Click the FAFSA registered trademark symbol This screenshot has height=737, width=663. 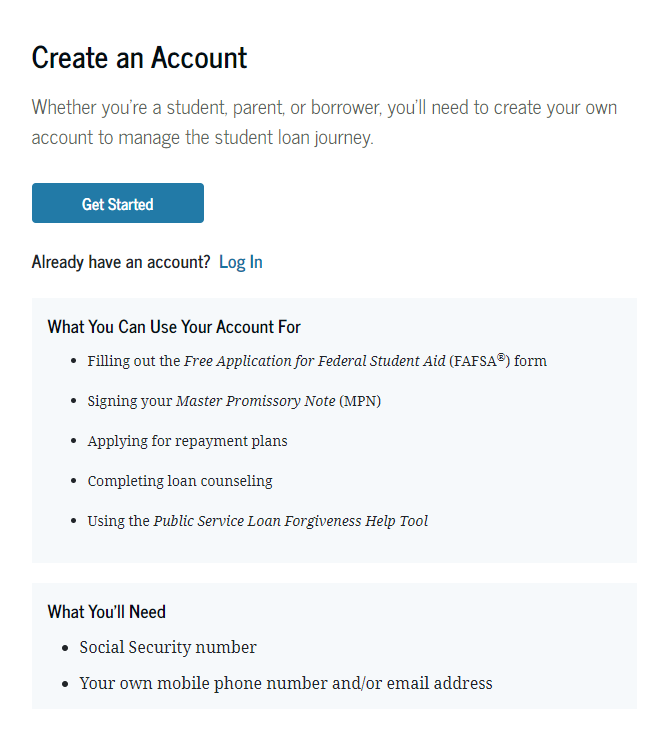(x=501, y=357)
